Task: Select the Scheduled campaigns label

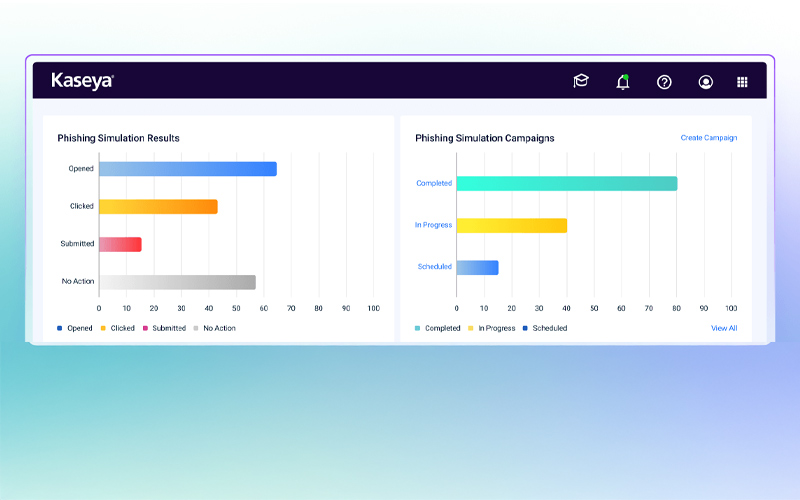Action: 434,267
